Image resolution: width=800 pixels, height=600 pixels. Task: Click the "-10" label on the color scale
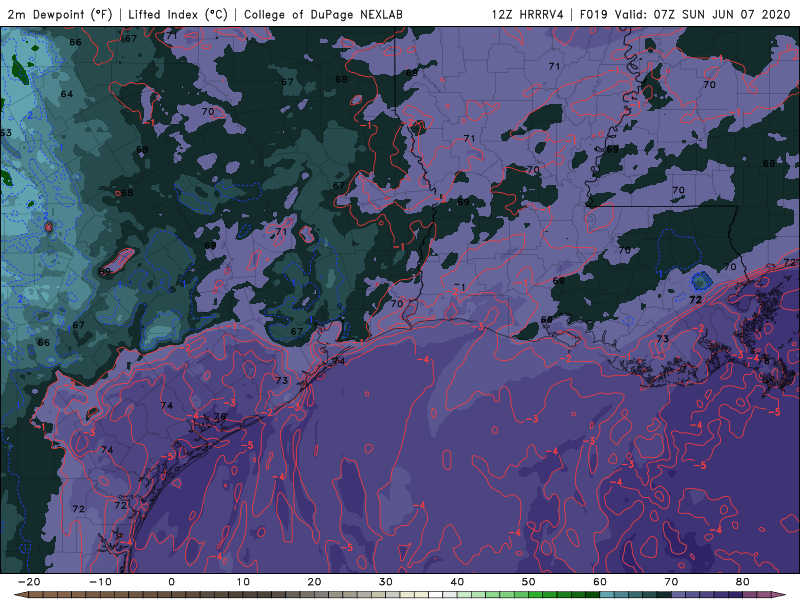point(100,582)
